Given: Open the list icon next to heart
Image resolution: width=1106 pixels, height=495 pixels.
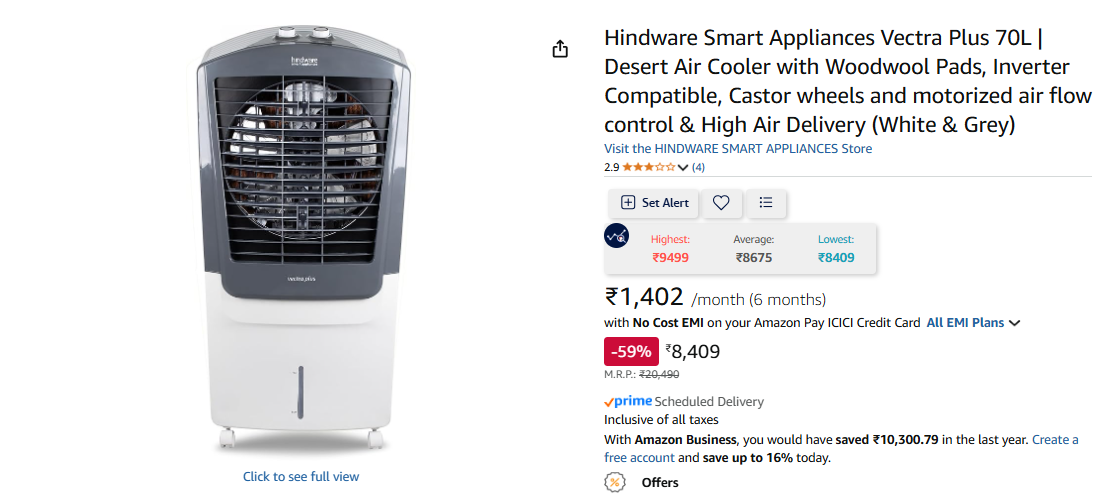Looking at the screenshot, I should point(766,203).
